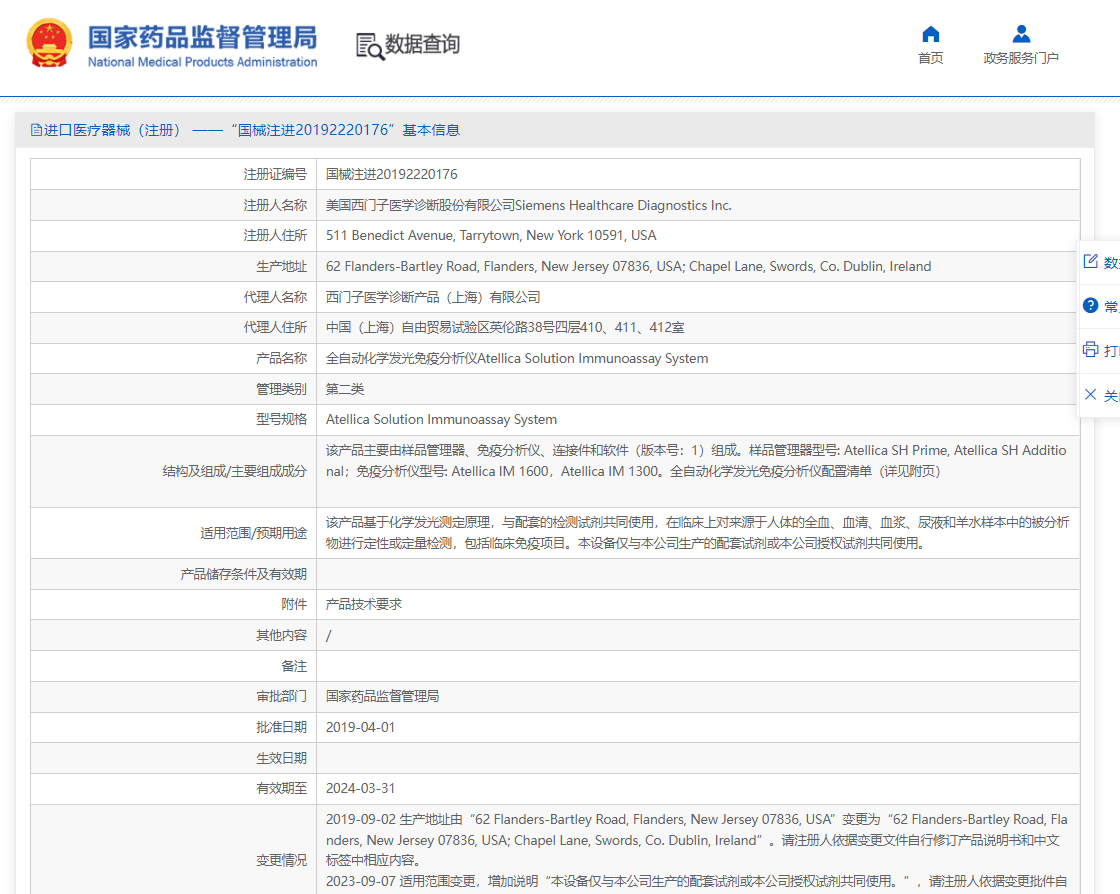Click the 结构及组成/主要组成成分 label
This screenshot has height=894, width=1120.
234,471
